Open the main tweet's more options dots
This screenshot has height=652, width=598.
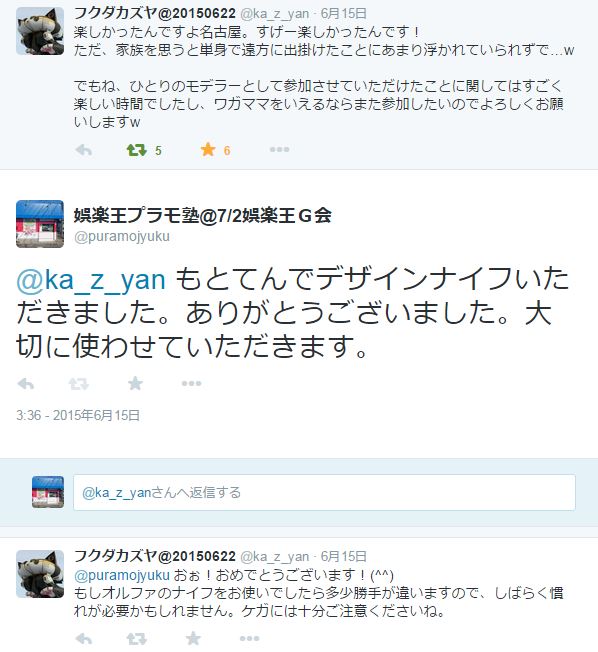(191, 383)
